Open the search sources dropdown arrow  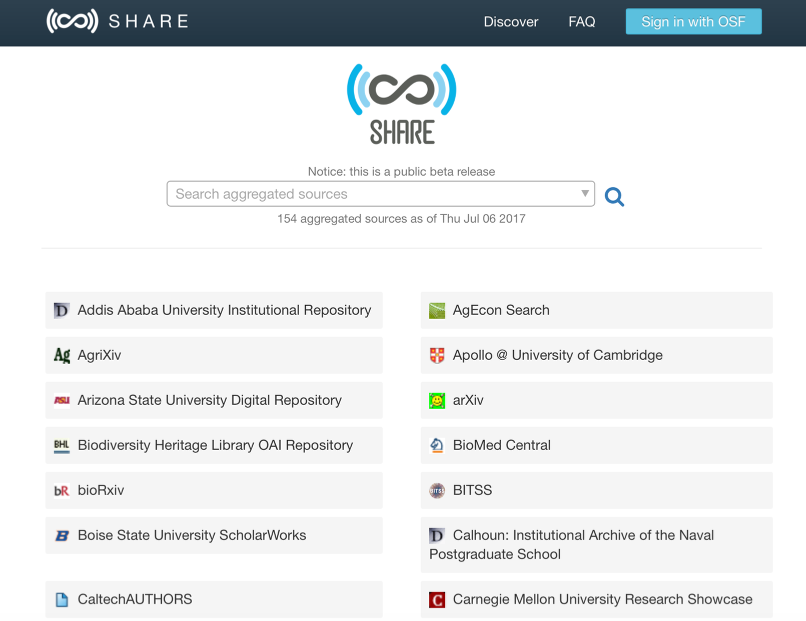click(584, 194)
